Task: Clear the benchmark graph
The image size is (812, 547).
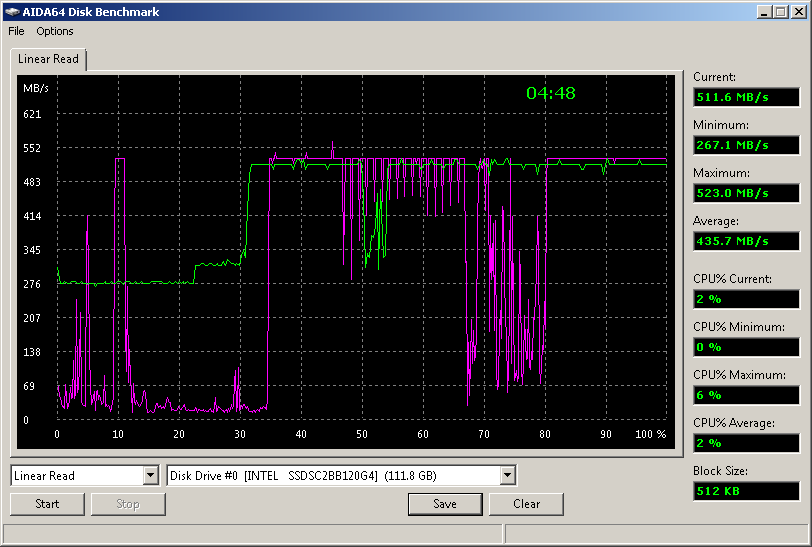Action: [x=526, y=504]
